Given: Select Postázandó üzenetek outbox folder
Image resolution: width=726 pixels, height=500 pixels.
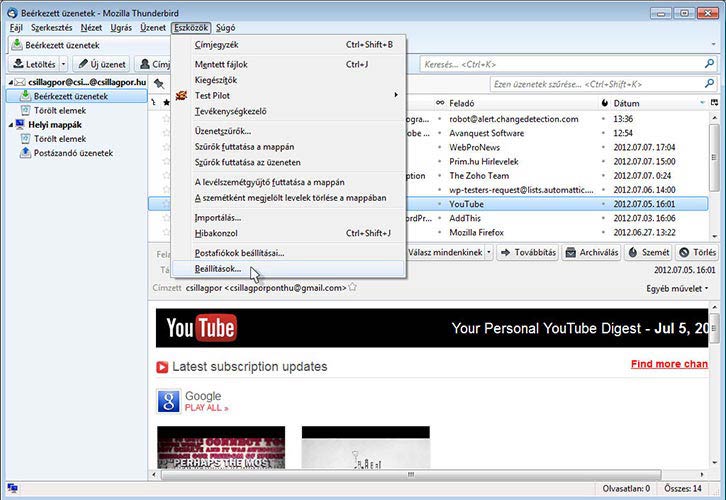Looking at the screenshot, I should (x=73, y=153).
